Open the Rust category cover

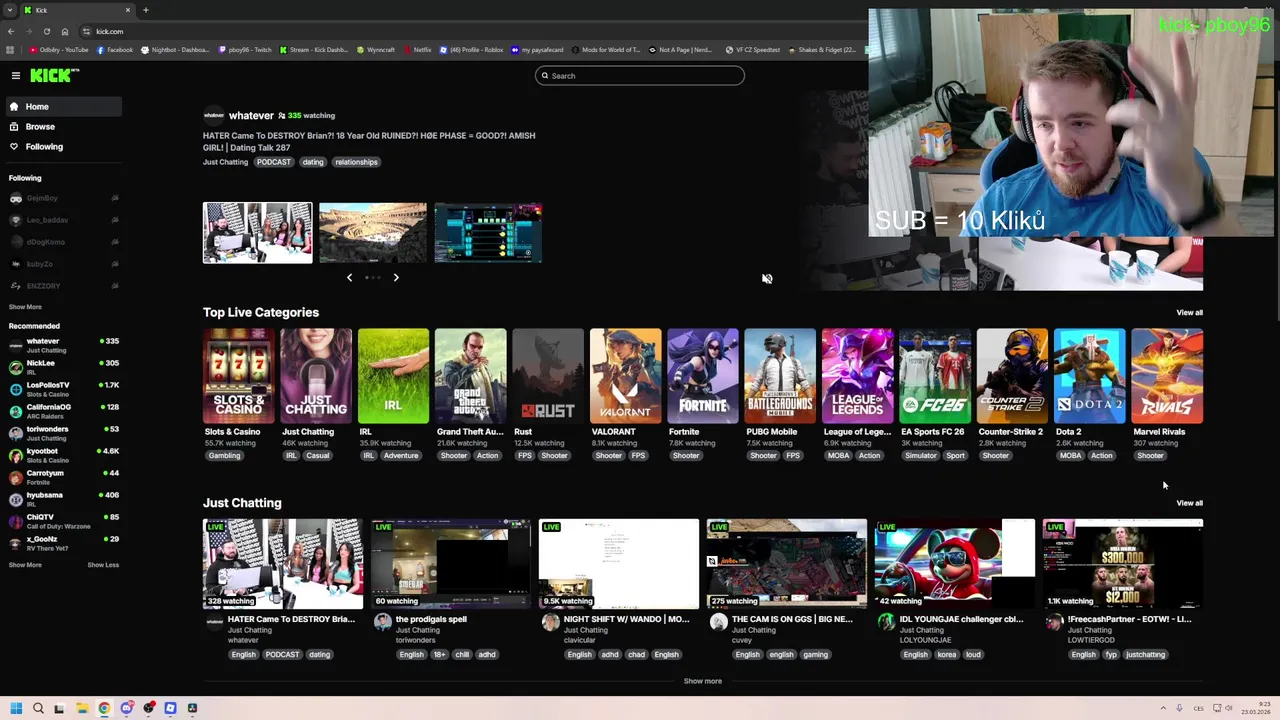point(548,376)
